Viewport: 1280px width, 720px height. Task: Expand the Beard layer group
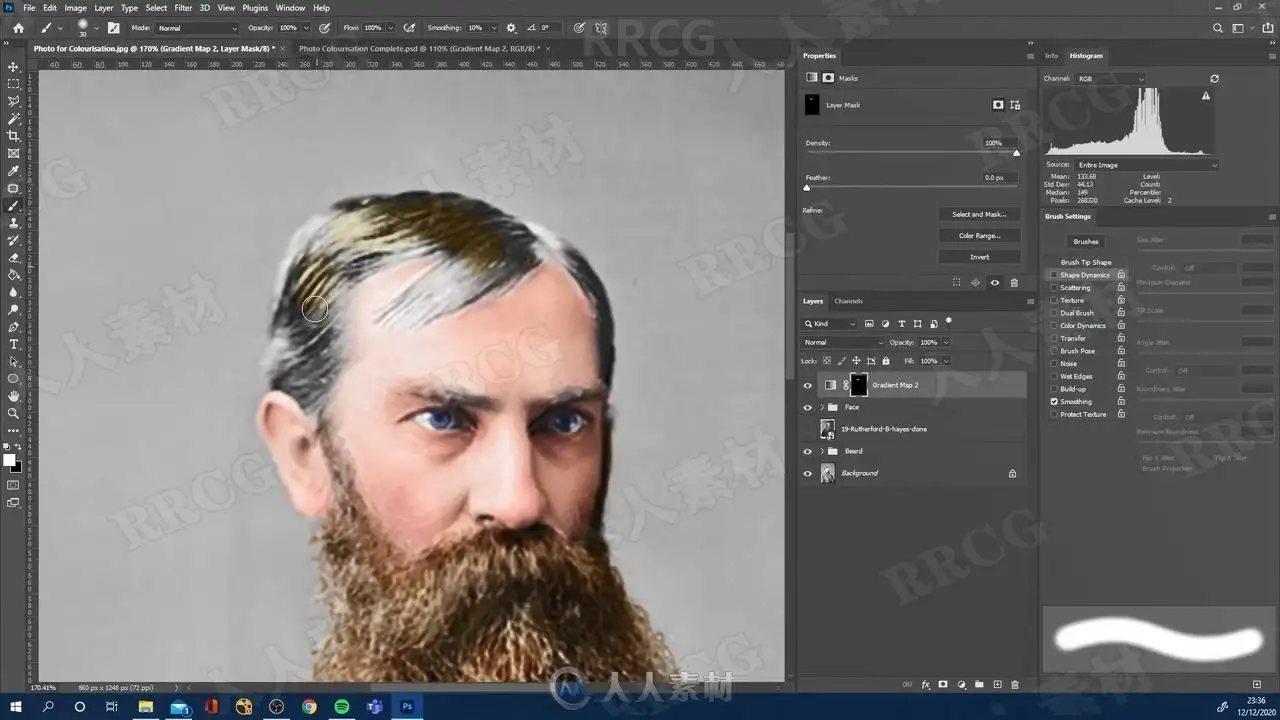pos(822,451)
